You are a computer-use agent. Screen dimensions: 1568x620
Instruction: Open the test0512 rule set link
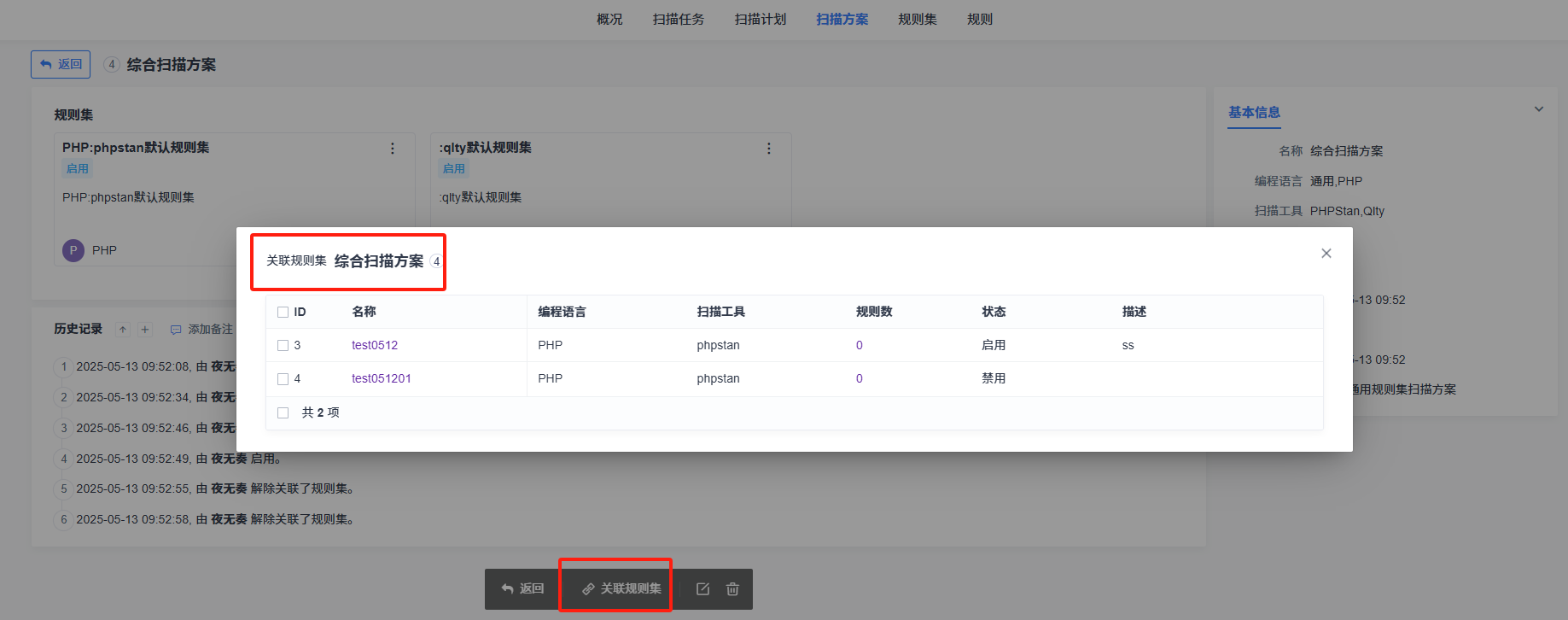[x=375, y=345]
